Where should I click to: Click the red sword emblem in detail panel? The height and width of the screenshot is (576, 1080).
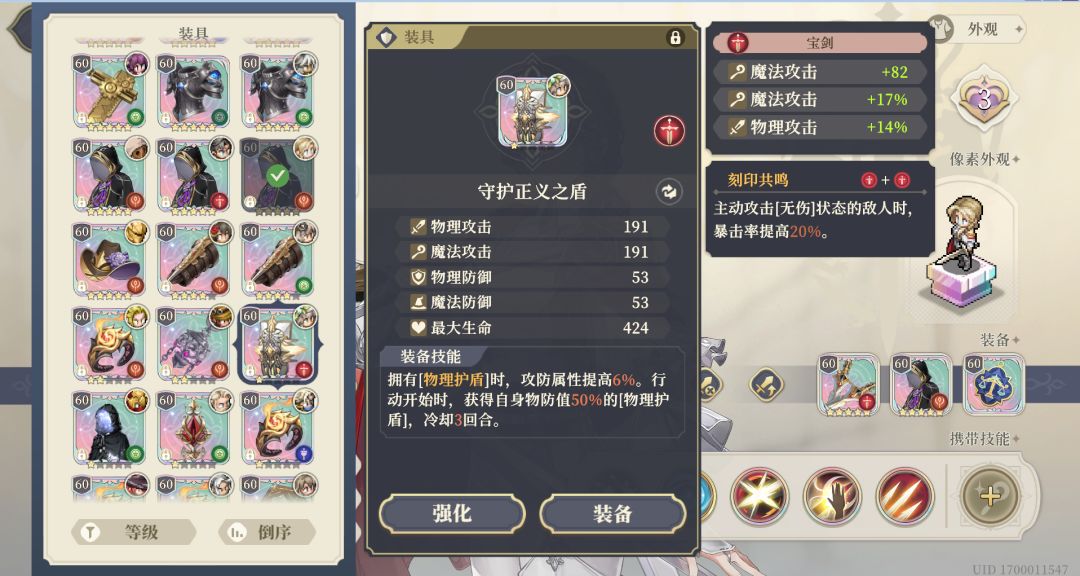pos(669,131)
